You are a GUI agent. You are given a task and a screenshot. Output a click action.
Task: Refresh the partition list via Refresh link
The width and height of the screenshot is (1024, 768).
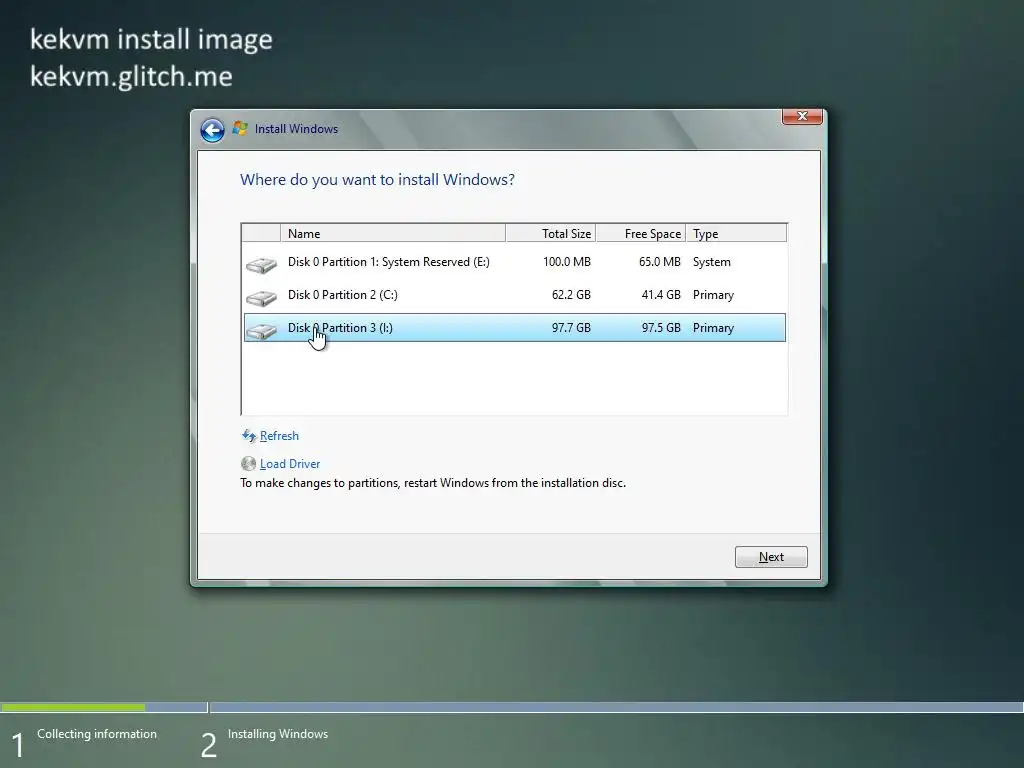(279, 436)
